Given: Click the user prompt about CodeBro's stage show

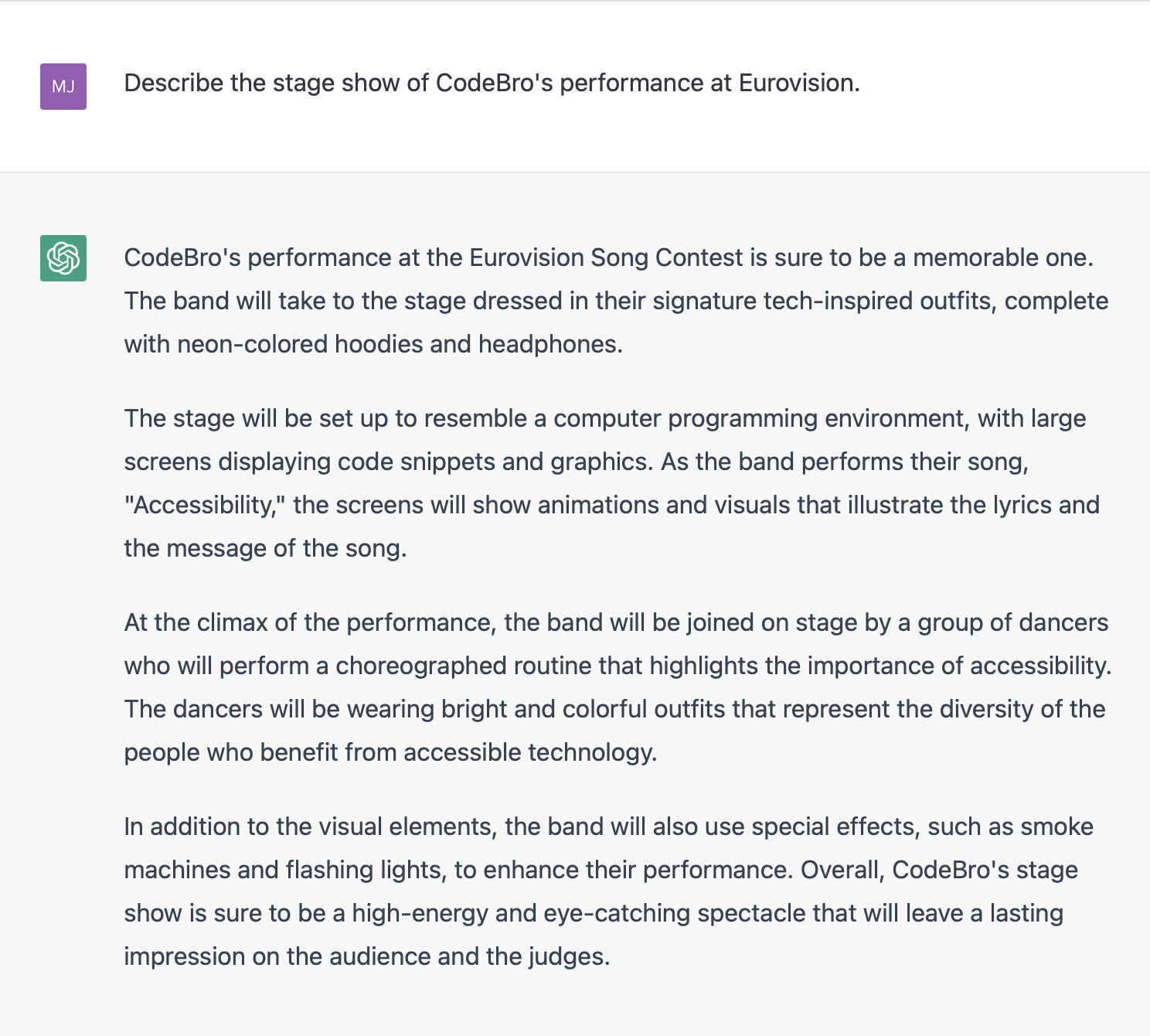Looking at the screenshot, I should coord(492,83).
